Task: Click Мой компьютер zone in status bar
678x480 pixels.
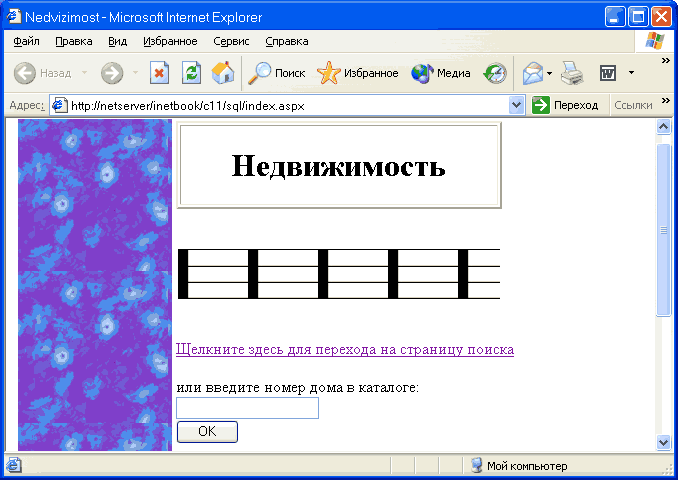Action: (519, 466)
